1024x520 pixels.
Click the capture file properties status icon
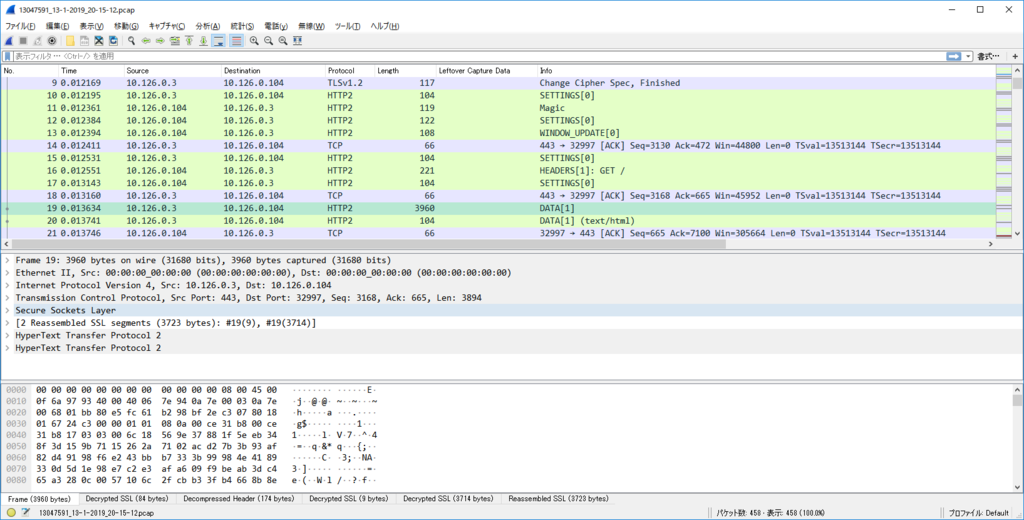(25, 513)
